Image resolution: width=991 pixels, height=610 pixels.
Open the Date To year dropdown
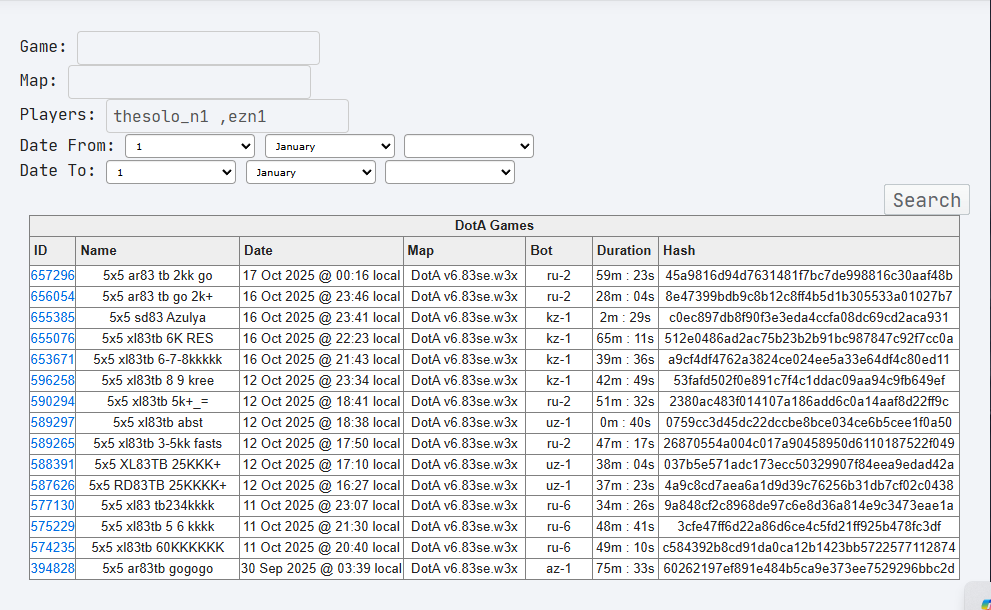pos(450,172)
